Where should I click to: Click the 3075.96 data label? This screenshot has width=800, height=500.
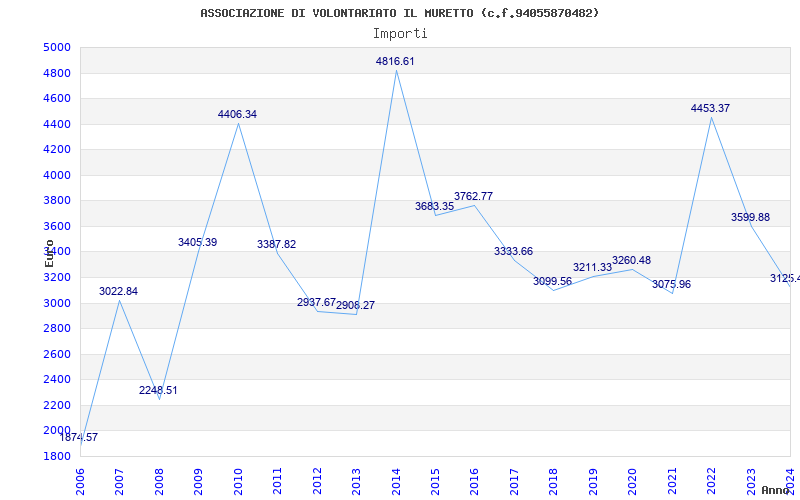[x=671, y=285]
